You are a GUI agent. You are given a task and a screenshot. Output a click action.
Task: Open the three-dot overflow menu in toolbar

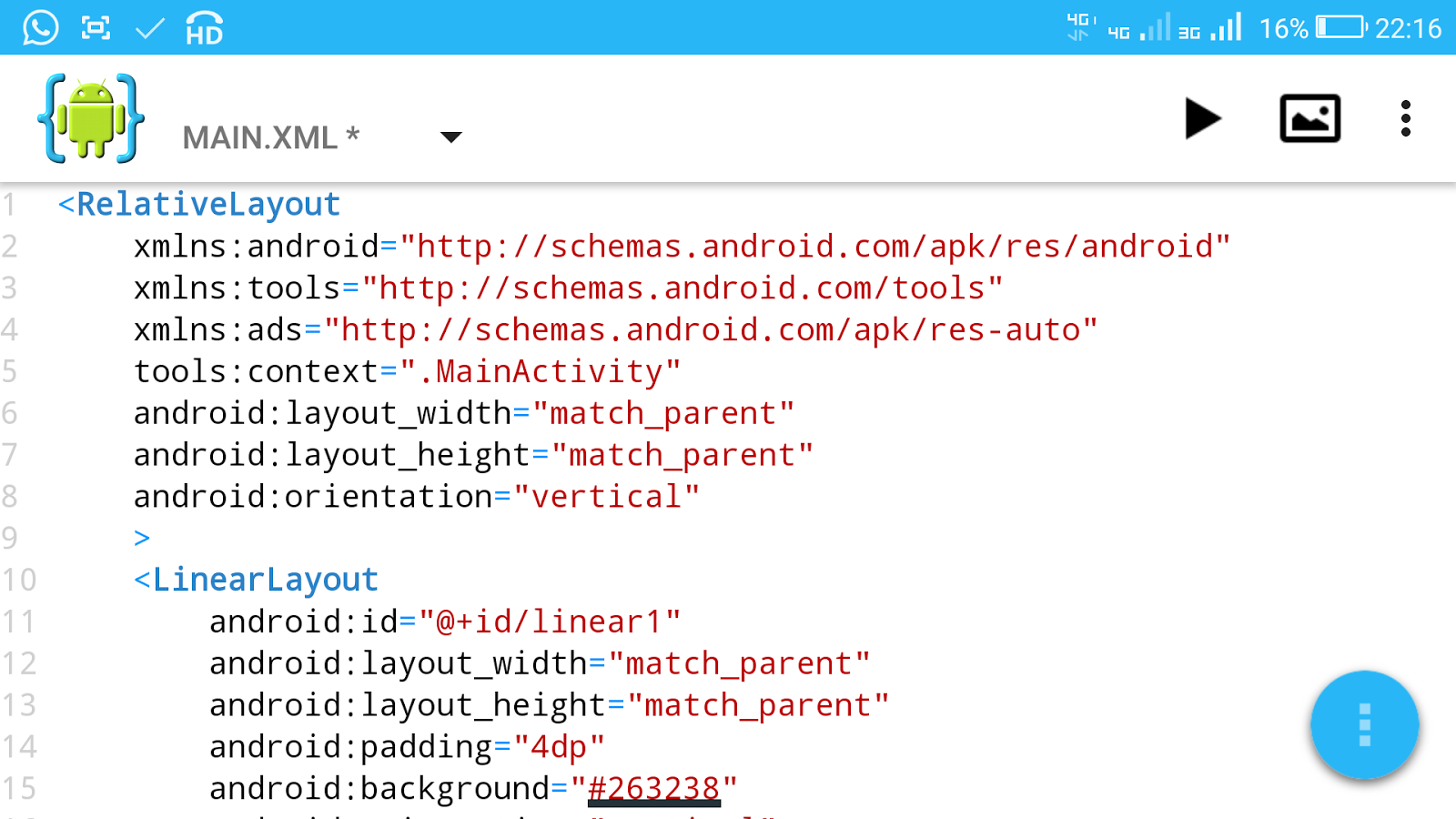point(1406,118)
